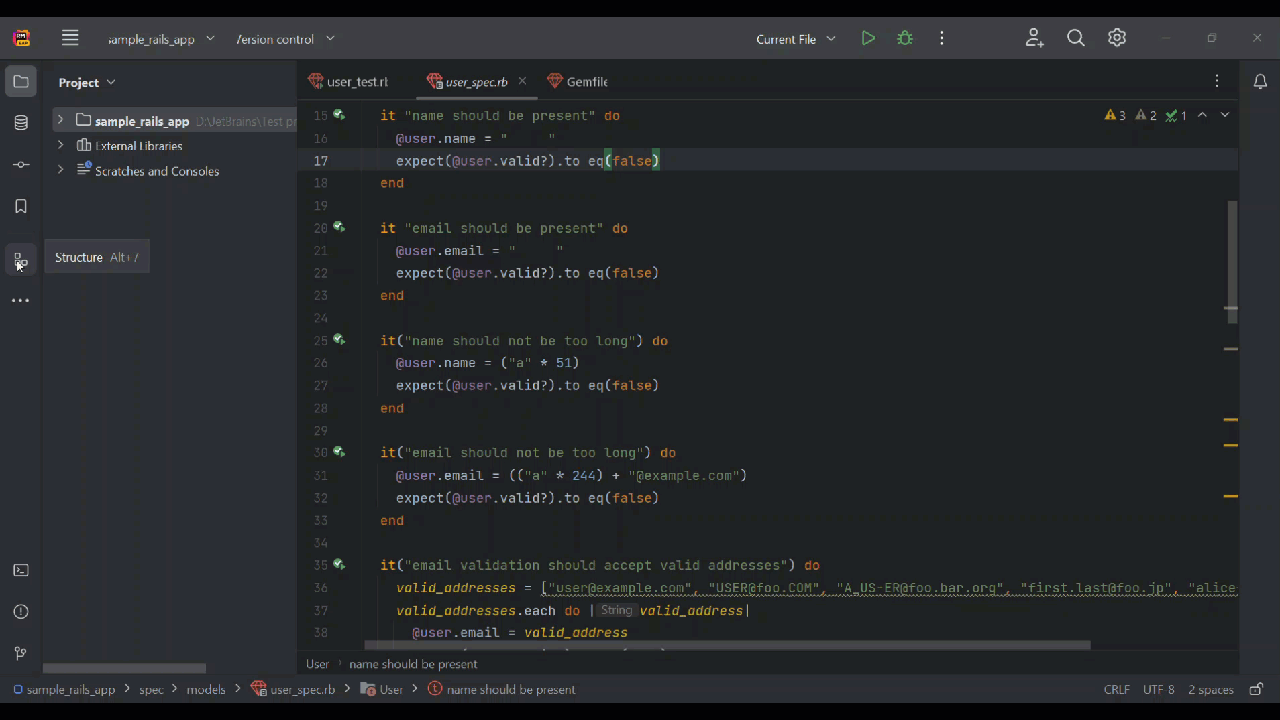Run test gutter icon on line 15

pyautogui.click(x=339, y=115)
